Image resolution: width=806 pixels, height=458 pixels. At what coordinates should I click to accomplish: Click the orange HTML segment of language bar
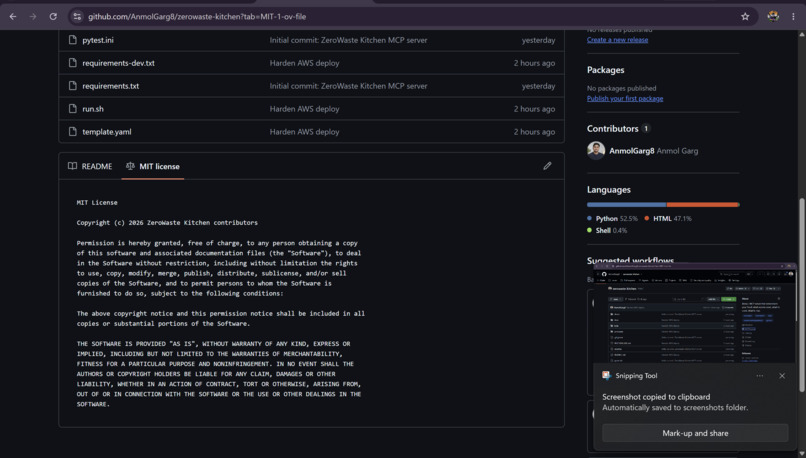702,205
